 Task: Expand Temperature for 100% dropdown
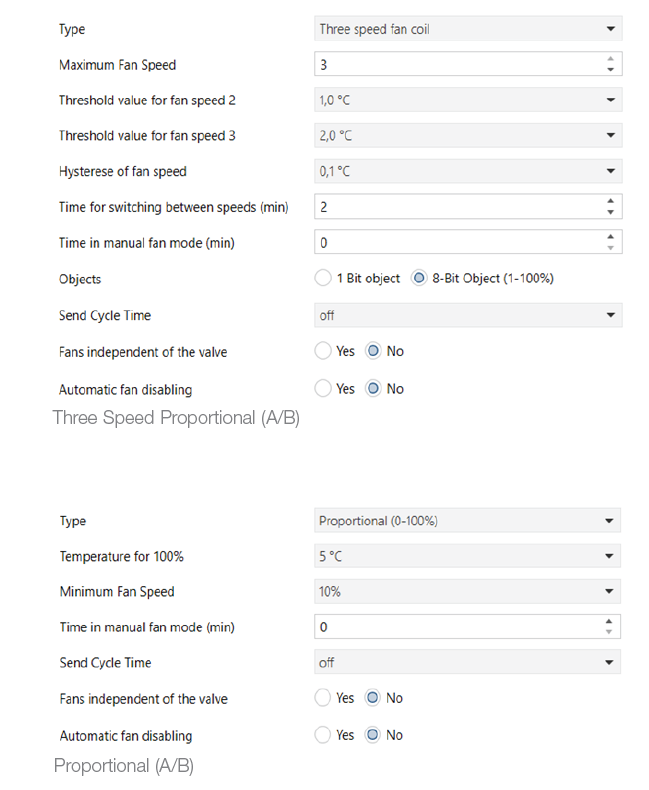(x=467, y=556)
